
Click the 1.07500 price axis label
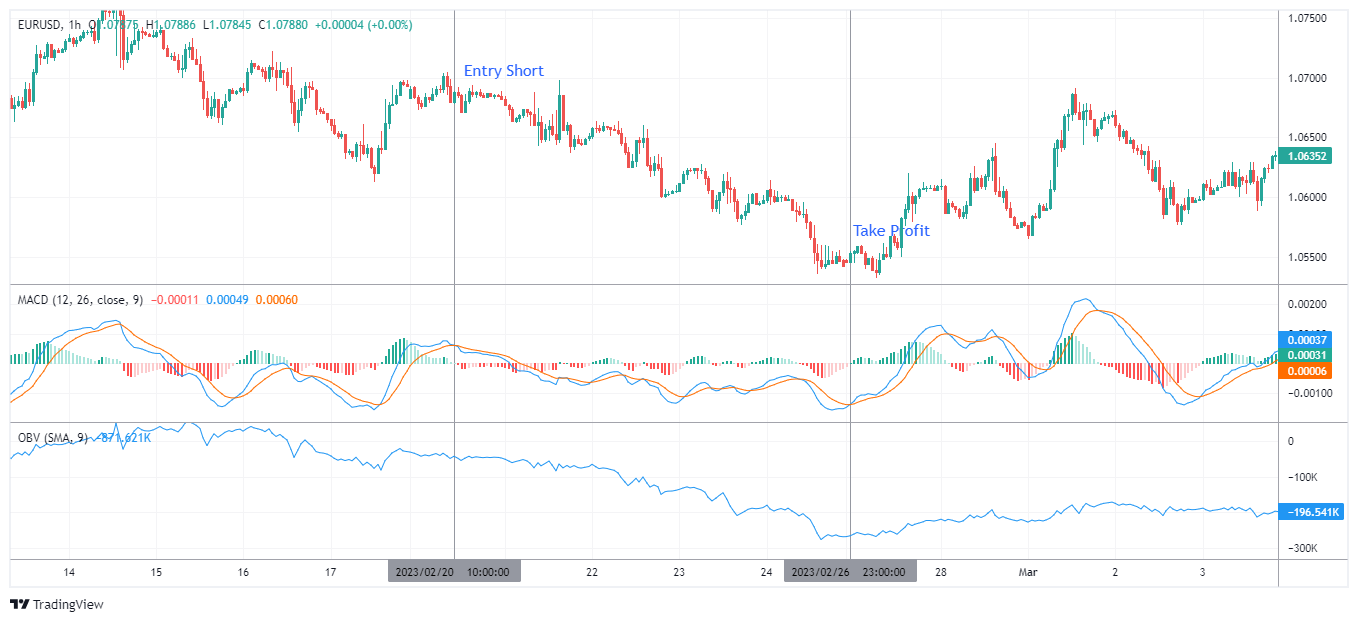(1307, 18)
